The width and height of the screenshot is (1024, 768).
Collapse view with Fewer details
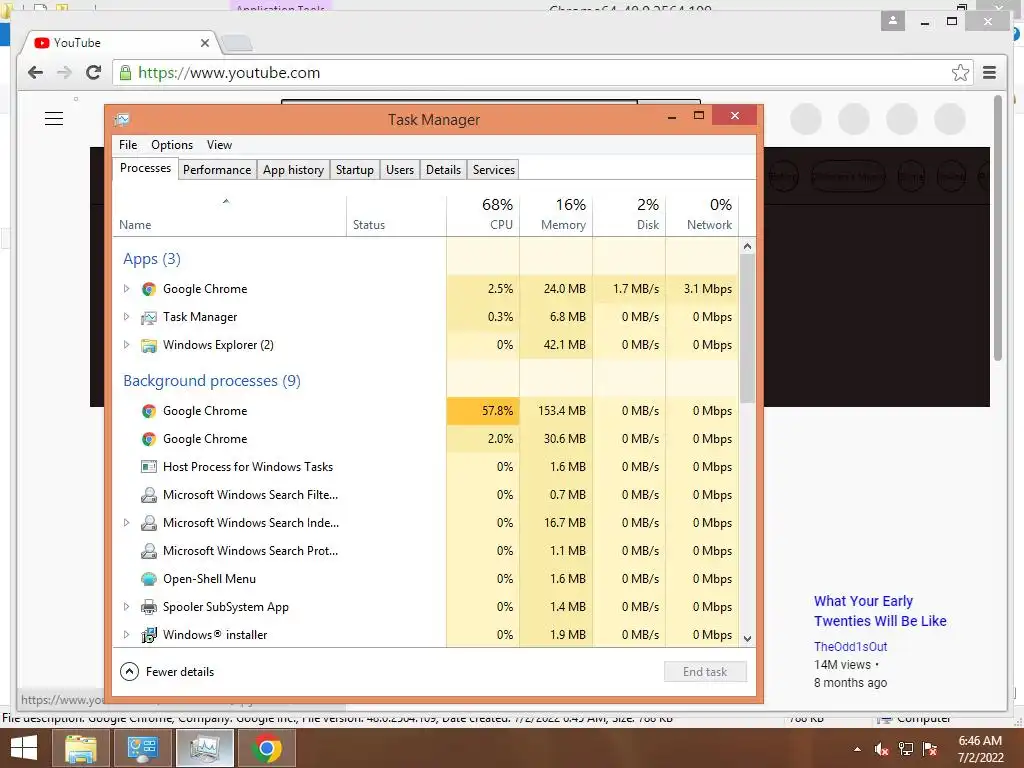(x=167, y=671)
